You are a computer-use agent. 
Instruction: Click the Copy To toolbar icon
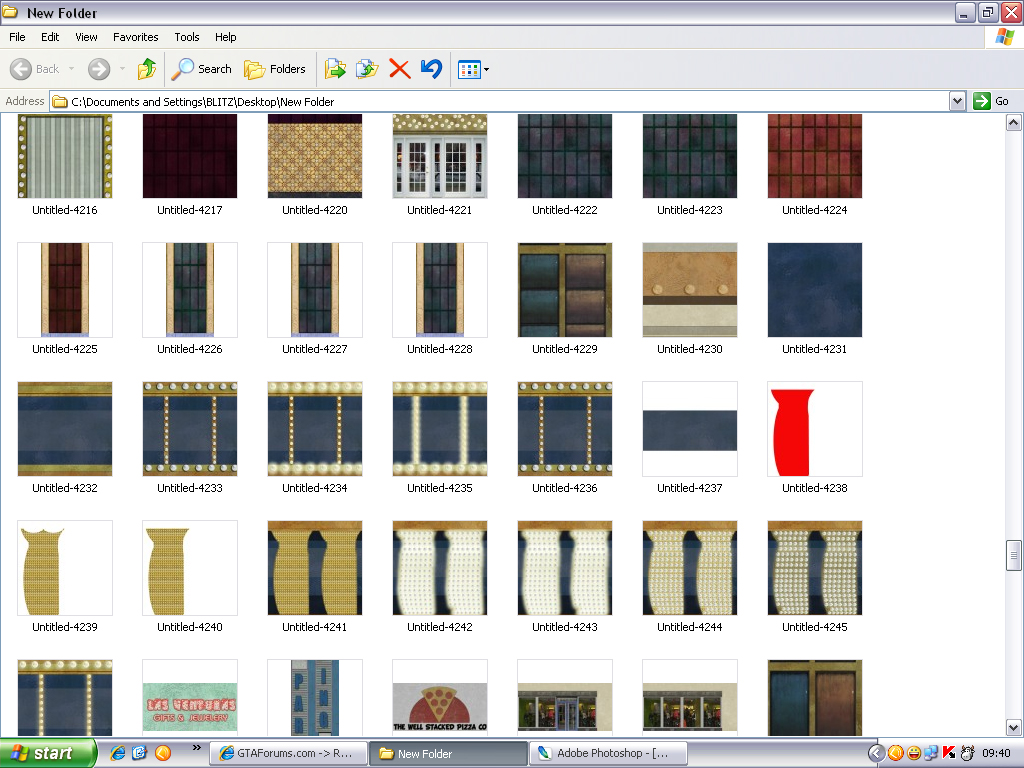coord(367,69)
